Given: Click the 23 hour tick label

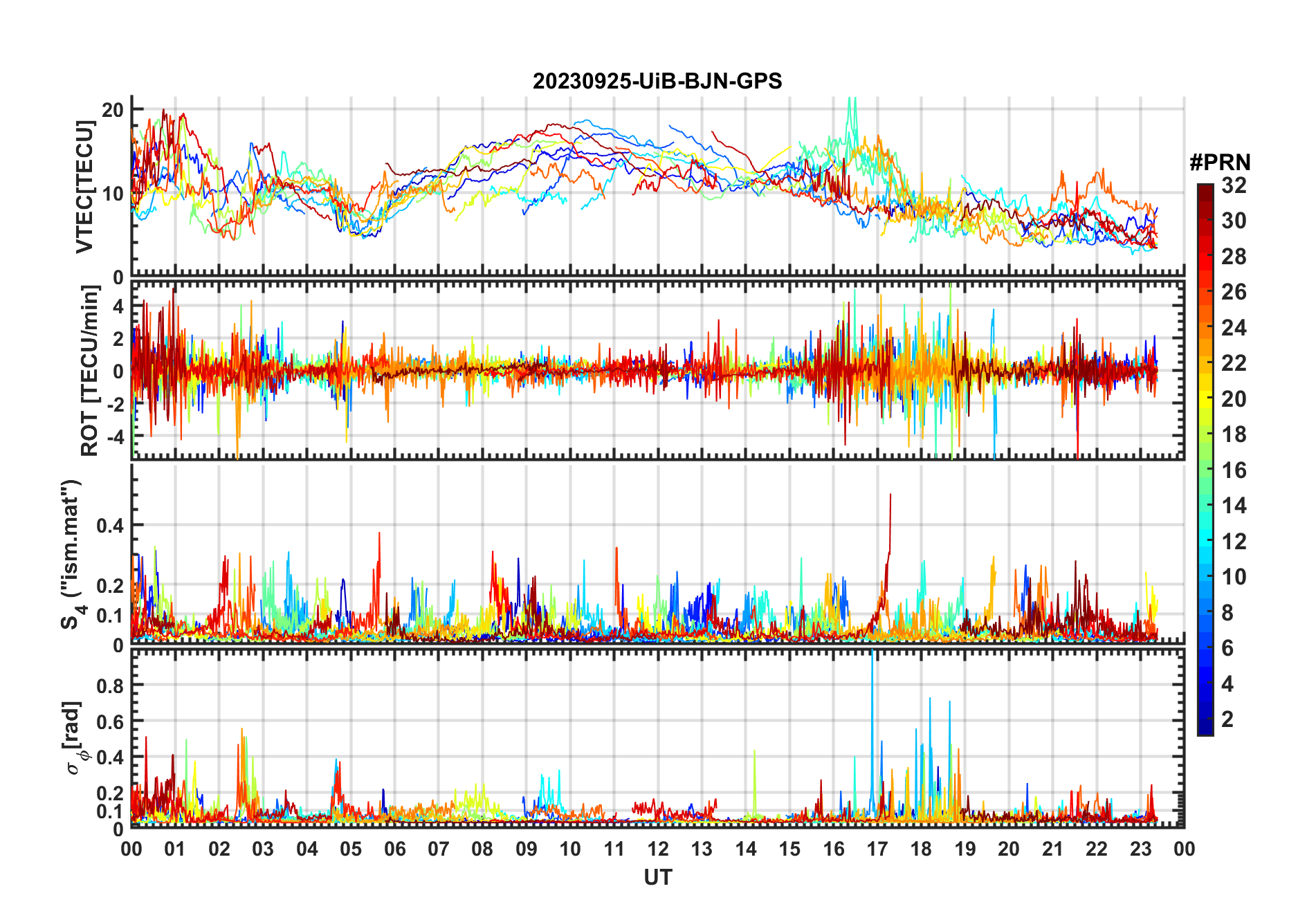Looking at the screenshot, I should (1140, 849).
